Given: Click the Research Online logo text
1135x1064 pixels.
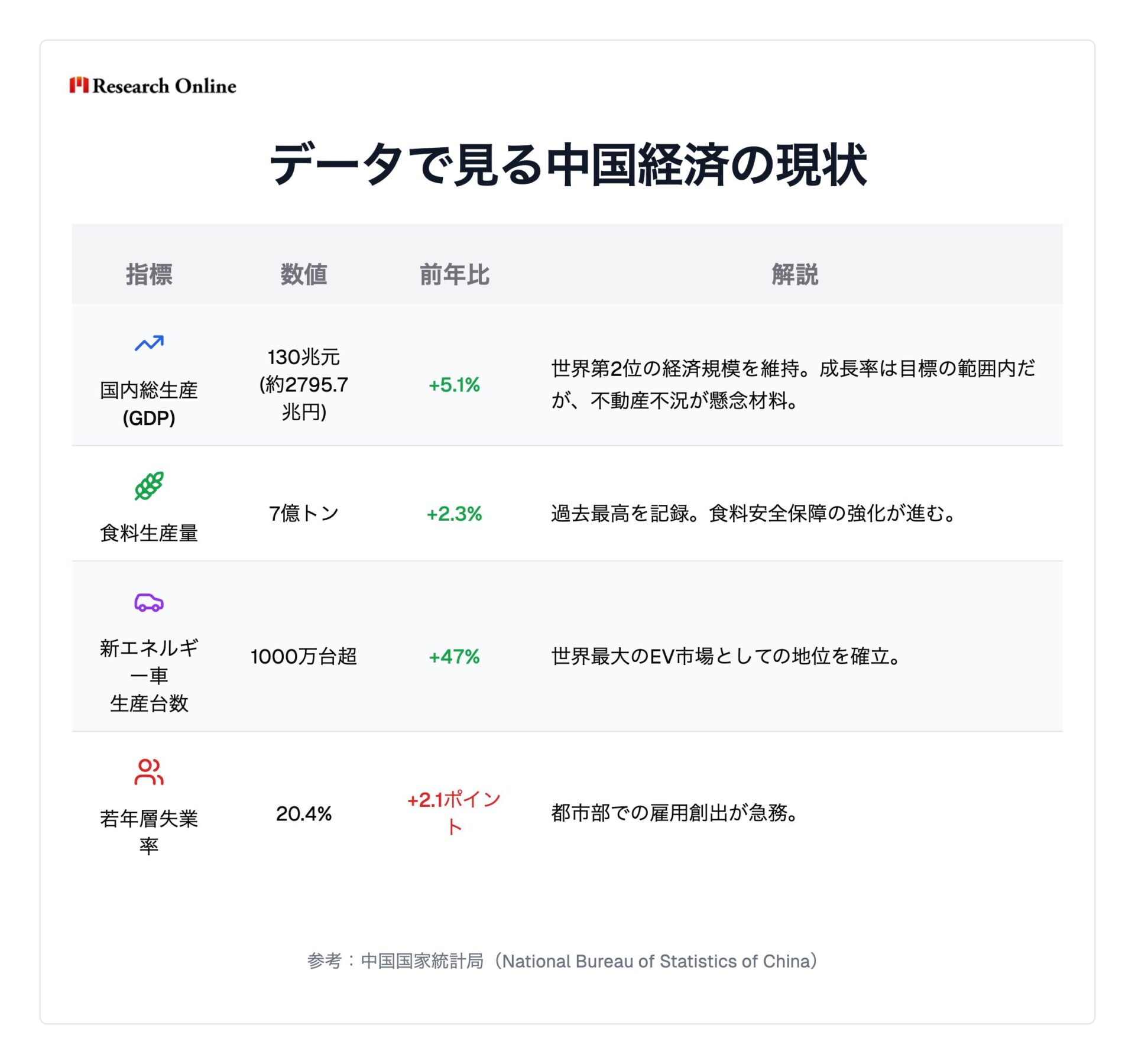Looking at the screenshot, I should point(164,86).
